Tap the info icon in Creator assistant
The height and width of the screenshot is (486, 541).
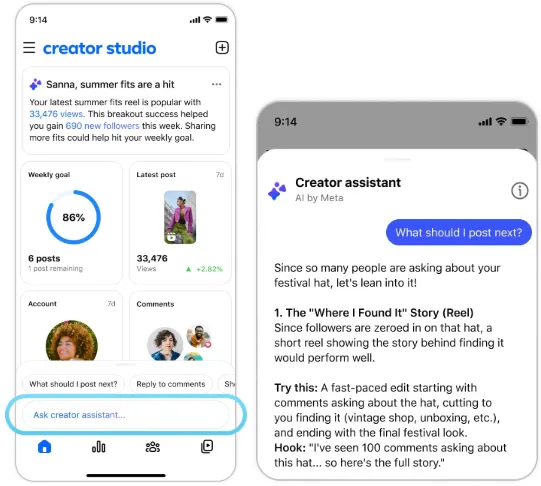pos(519,190)
